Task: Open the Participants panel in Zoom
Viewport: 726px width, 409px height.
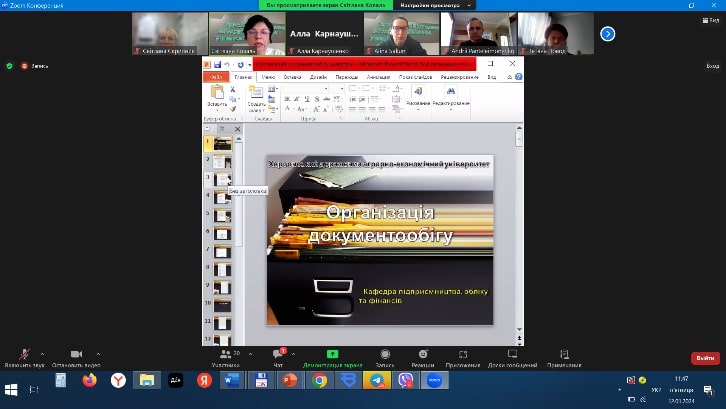Action: coord(226,358)
